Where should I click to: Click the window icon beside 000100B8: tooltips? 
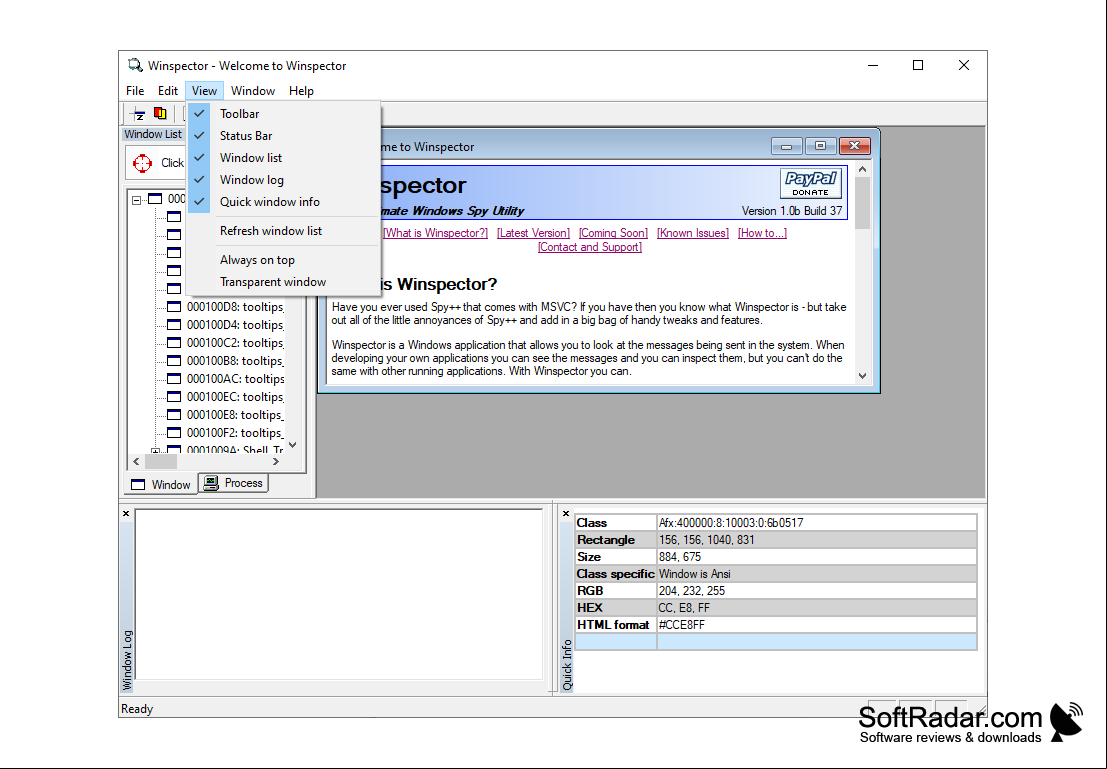click(174, 361)
